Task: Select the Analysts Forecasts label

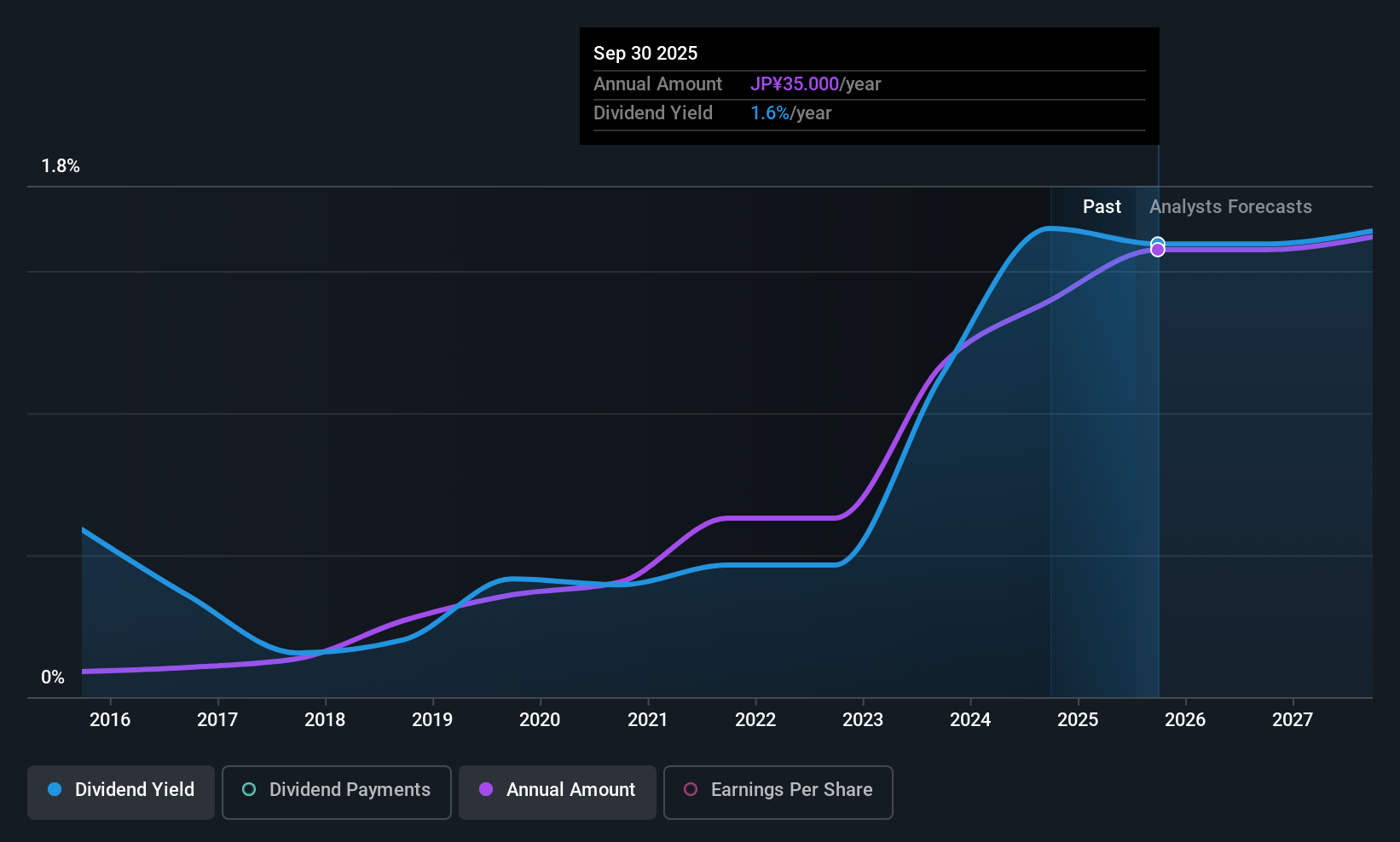Action: 1230,207
